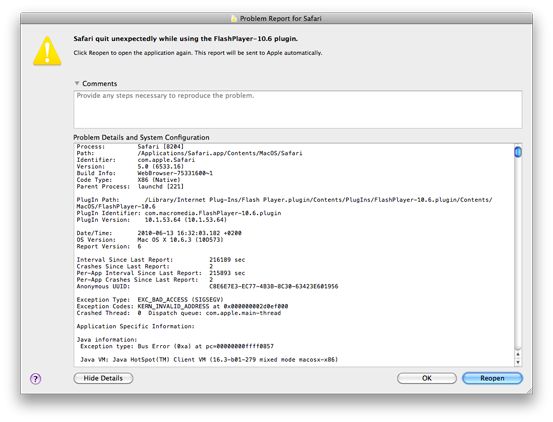Click the 'OS Version: Mac OS X 10.6.3' line
This screenshot has height=422, width=553.
[x=150, y=240]
